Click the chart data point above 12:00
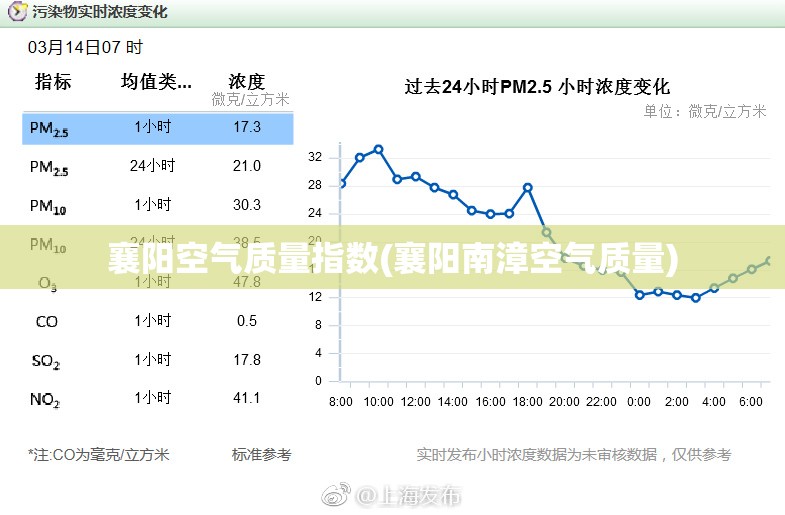The width and height of the screenshot is (785, 515). (x=416, y=177)
